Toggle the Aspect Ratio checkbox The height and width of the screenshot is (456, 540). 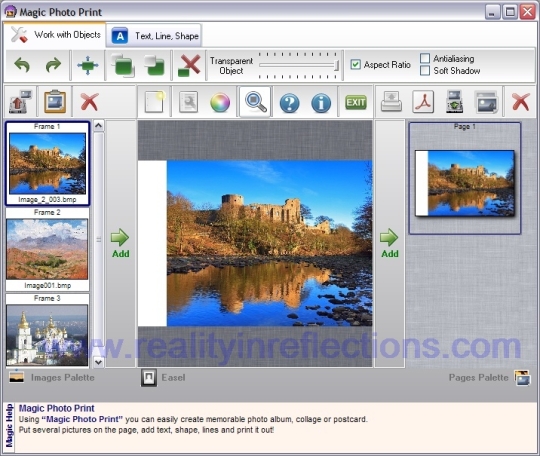click(355, 64)
